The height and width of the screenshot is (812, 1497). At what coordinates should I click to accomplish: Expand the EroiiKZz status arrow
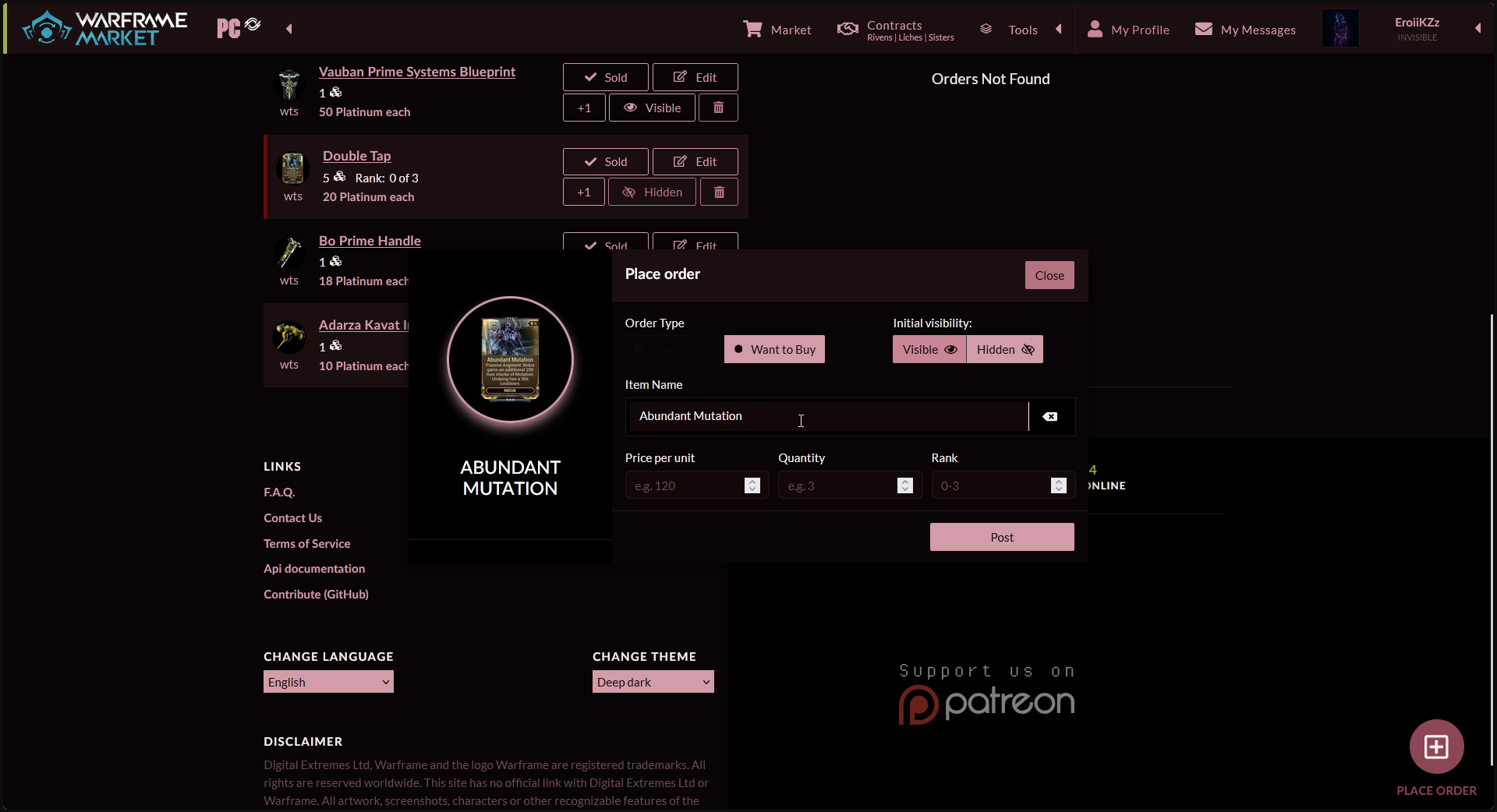1478,28
